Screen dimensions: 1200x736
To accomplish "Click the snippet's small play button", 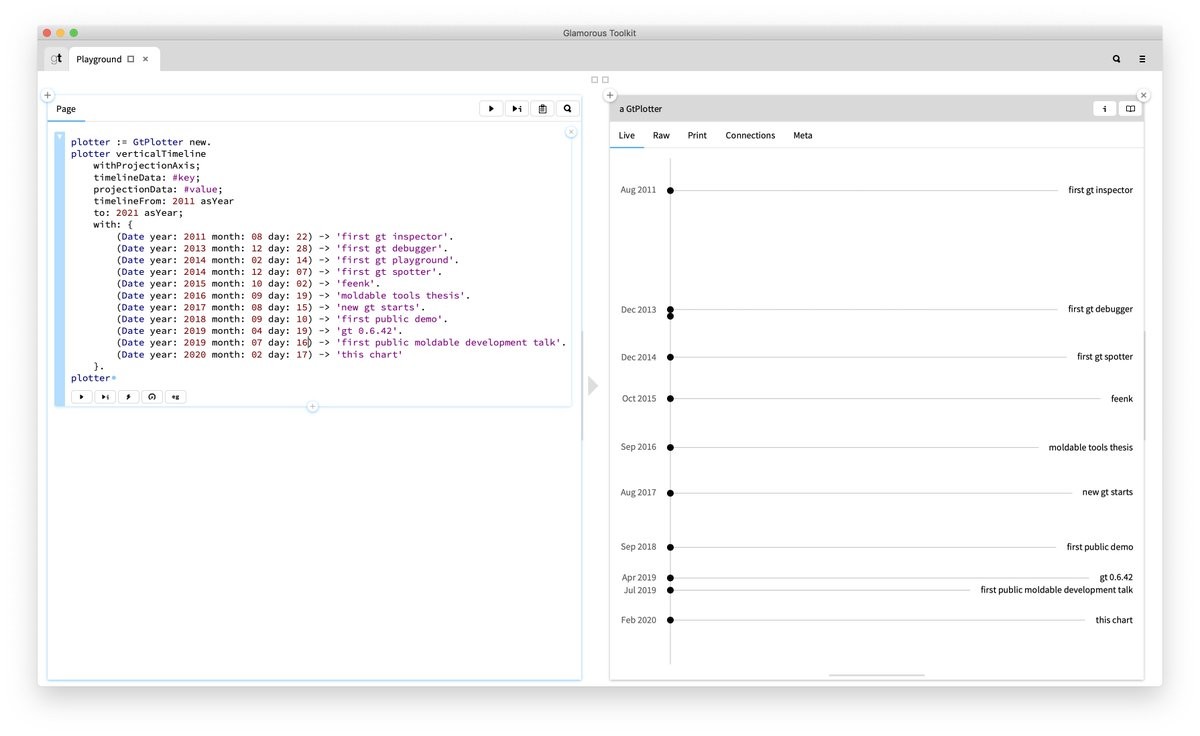I will pos(81,397).
